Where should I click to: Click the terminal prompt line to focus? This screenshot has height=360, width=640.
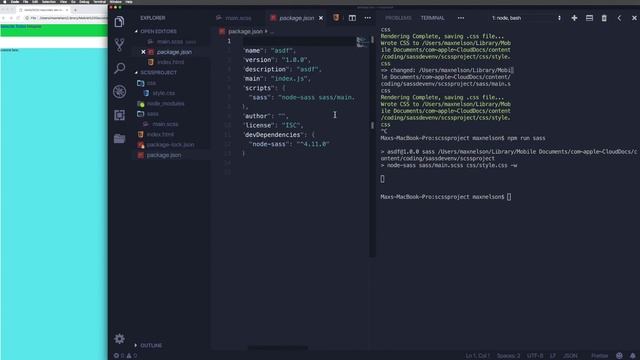446,197
